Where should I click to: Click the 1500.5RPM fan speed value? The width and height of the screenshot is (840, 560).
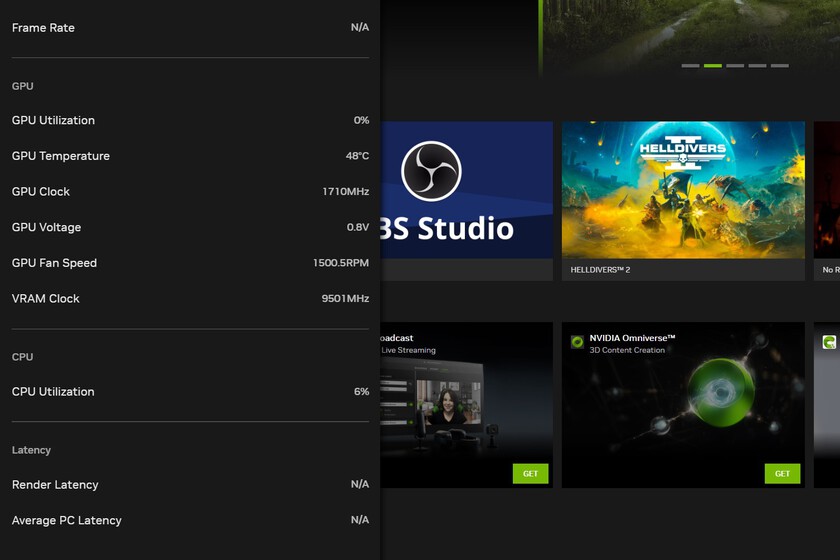click(x=341, y=263)
